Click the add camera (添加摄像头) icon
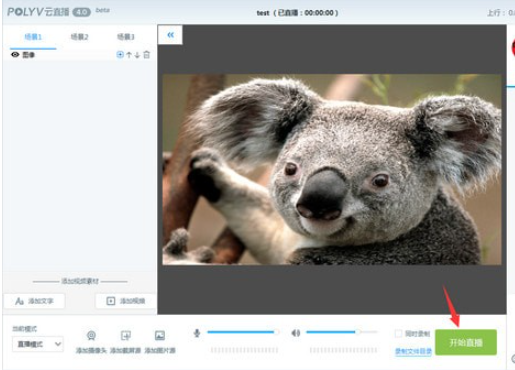Screen dimensions: 515x370 (x=91, y=335)
